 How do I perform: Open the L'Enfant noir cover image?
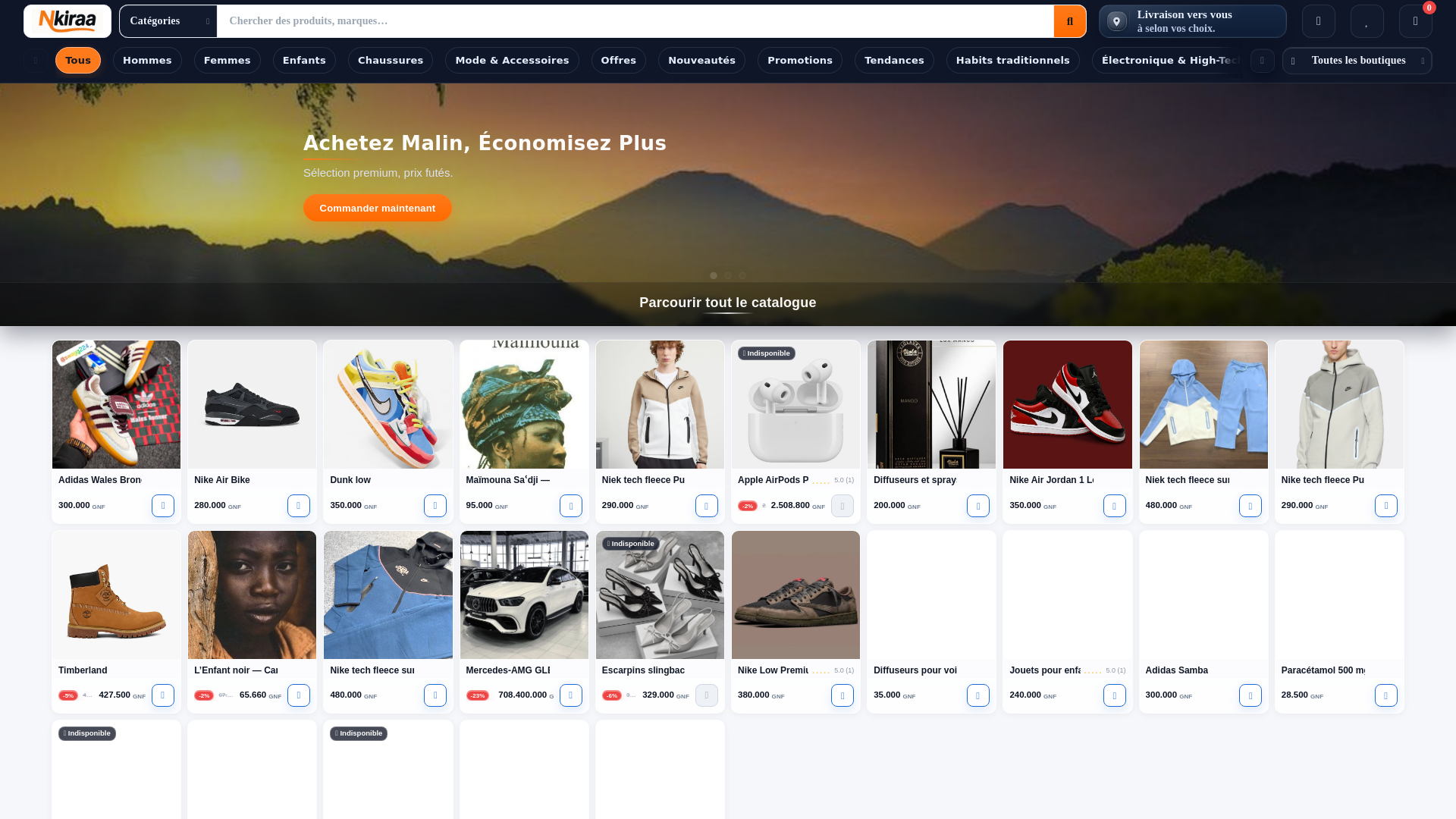pyautogui.click(x=252, y=595)
